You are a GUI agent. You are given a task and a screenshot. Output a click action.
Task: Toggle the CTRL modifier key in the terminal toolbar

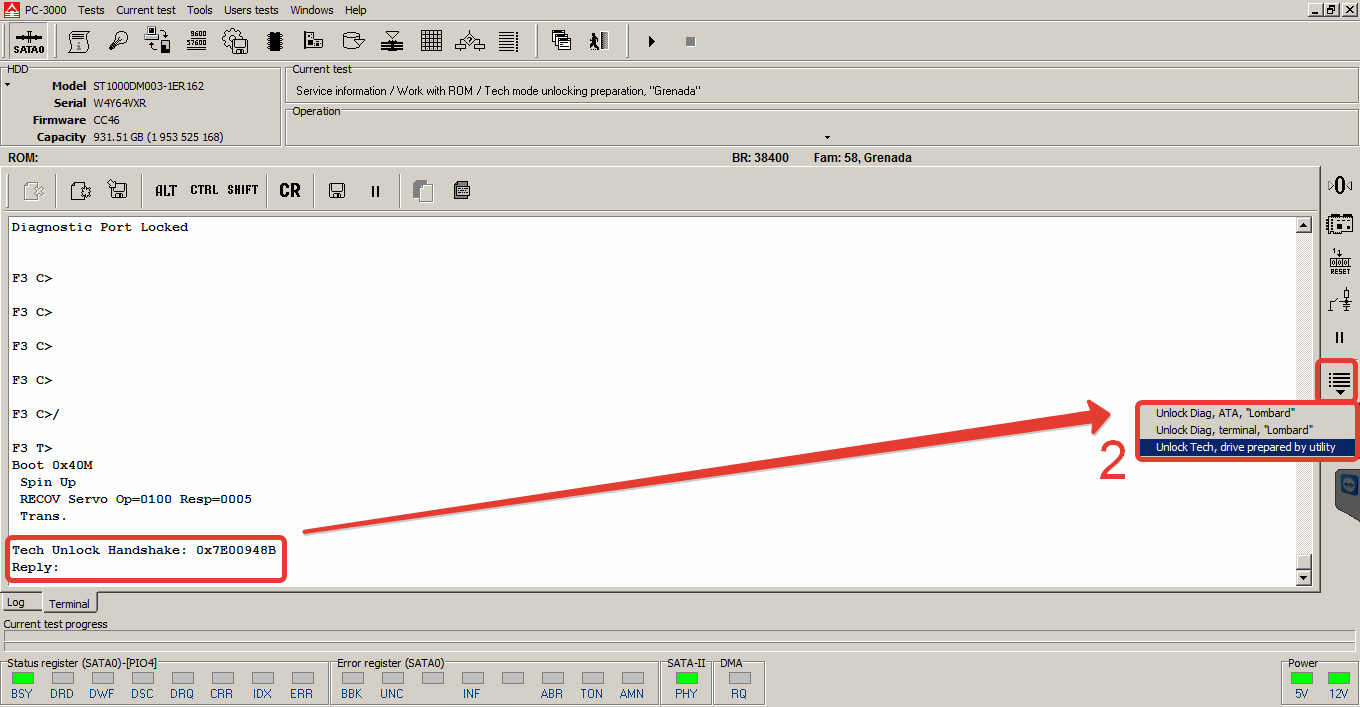tap(204, 190)
